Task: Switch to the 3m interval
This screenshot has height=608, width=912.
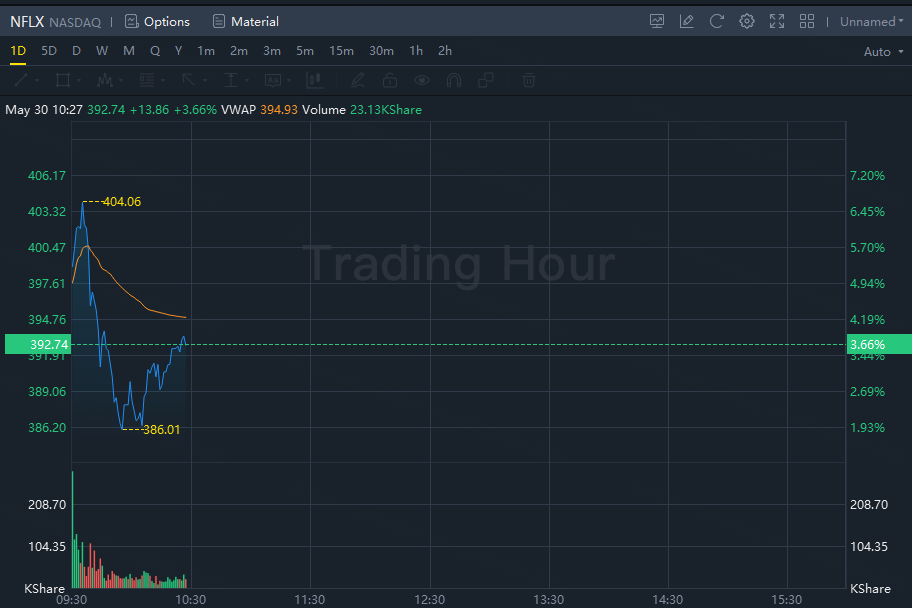Action: click(x=272, y=51)
